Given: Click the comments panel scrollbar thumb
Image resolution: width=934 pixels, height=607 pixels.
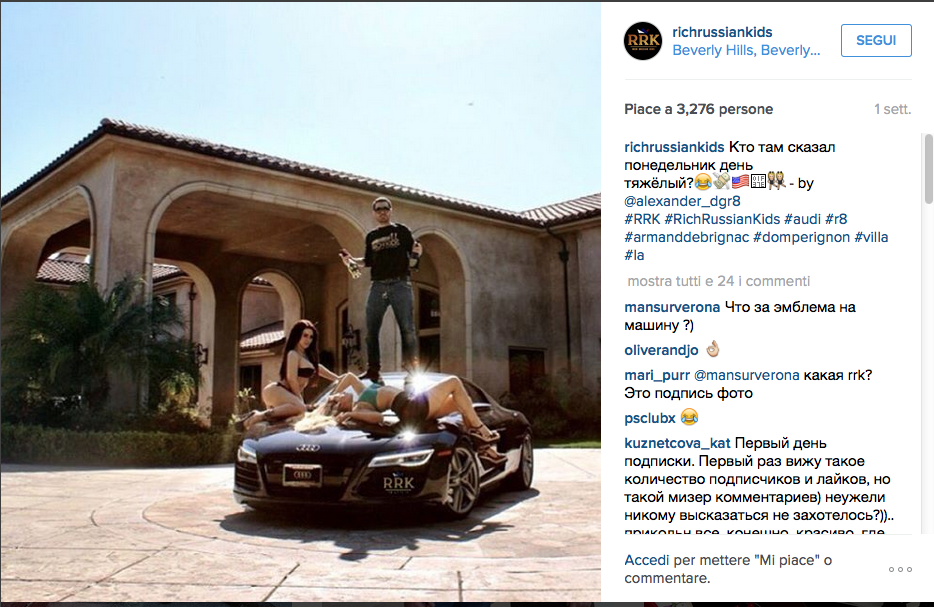Looking at the screenshot, I should coord(928,169).
